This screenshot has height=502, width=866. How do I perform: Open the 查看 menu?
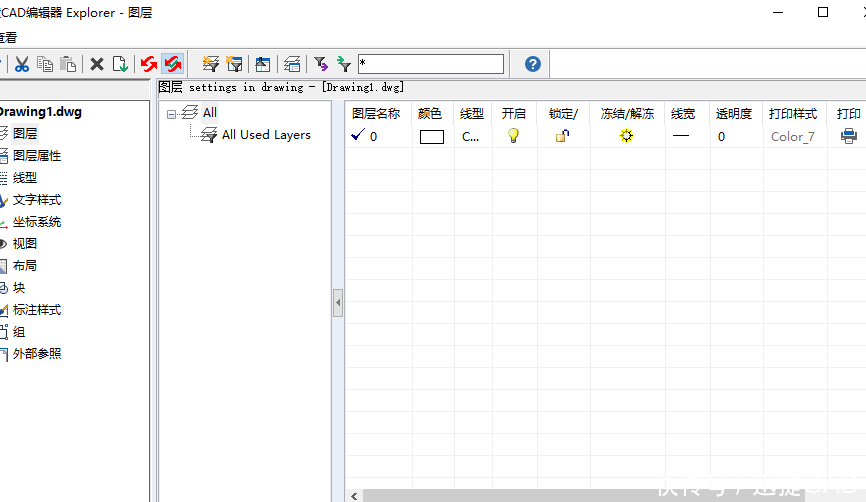click(x=8, y=37)
